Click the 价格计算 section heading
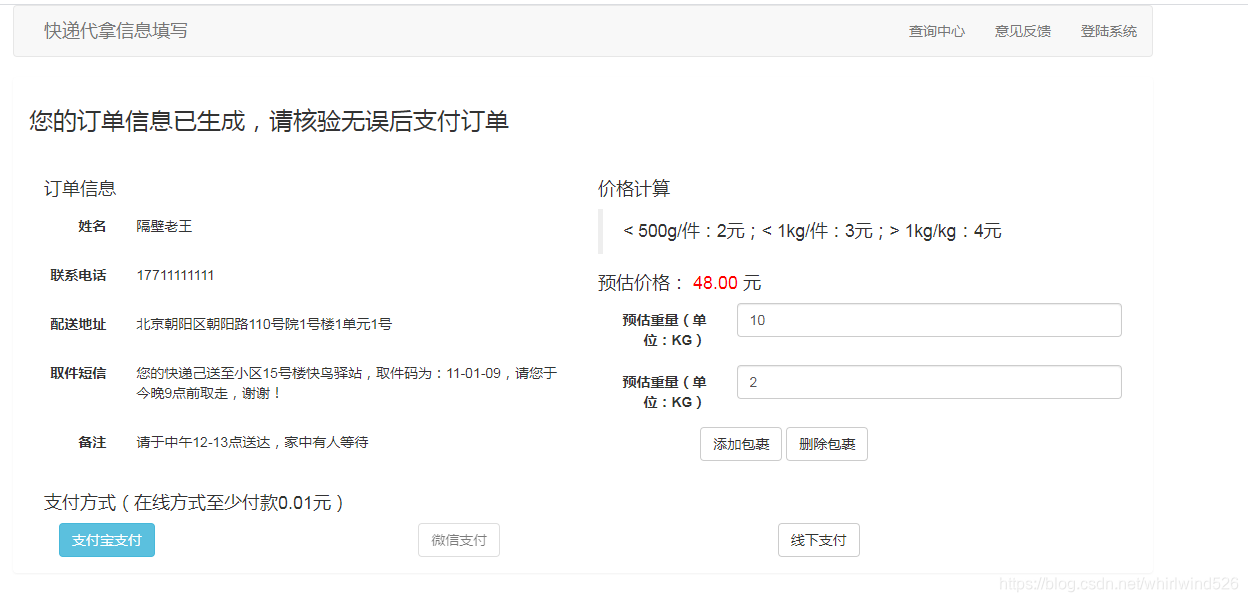Viewport: 1248px width, 602px height. tap(634, 188)
